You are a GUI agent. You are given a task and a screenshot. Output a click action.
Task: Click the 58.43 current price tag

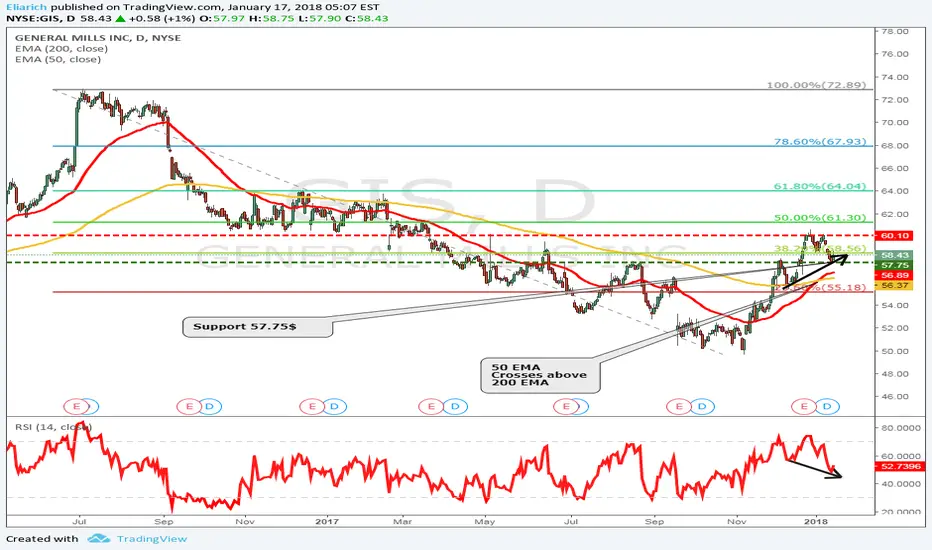pyautogui.click(x=895, y=255)
